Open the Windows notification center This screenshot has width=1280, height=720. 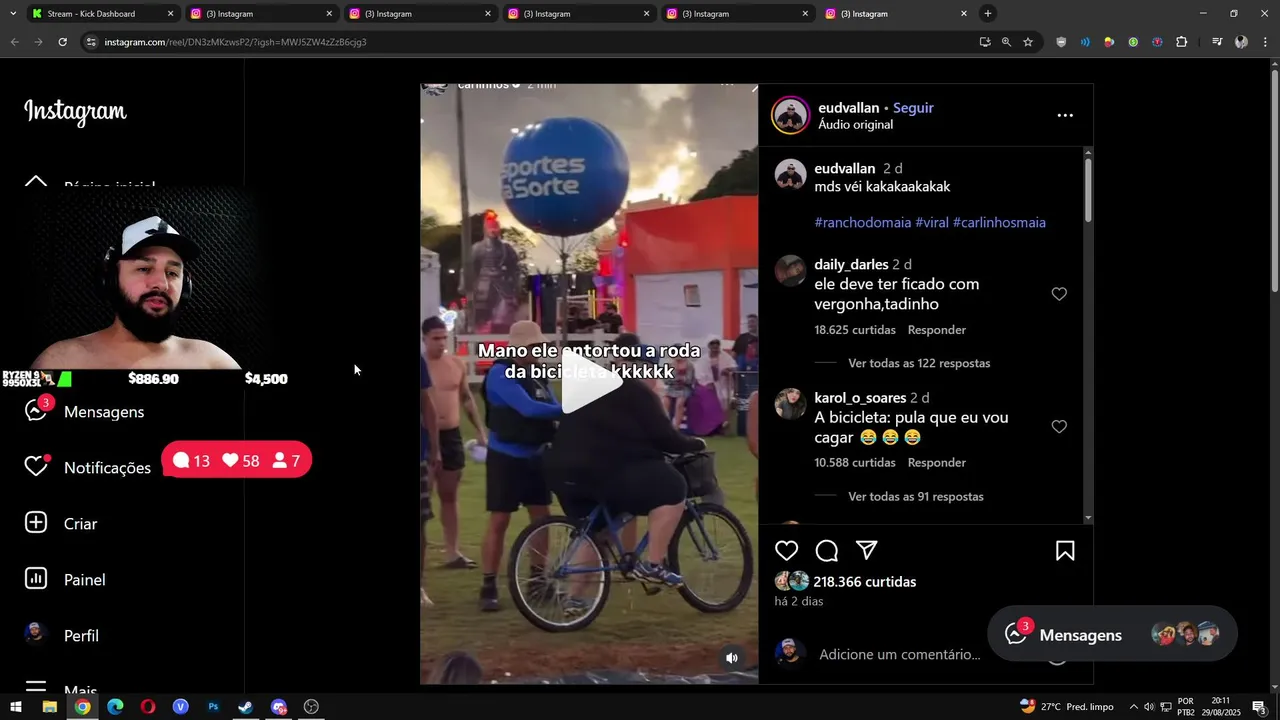(1259, 707)
